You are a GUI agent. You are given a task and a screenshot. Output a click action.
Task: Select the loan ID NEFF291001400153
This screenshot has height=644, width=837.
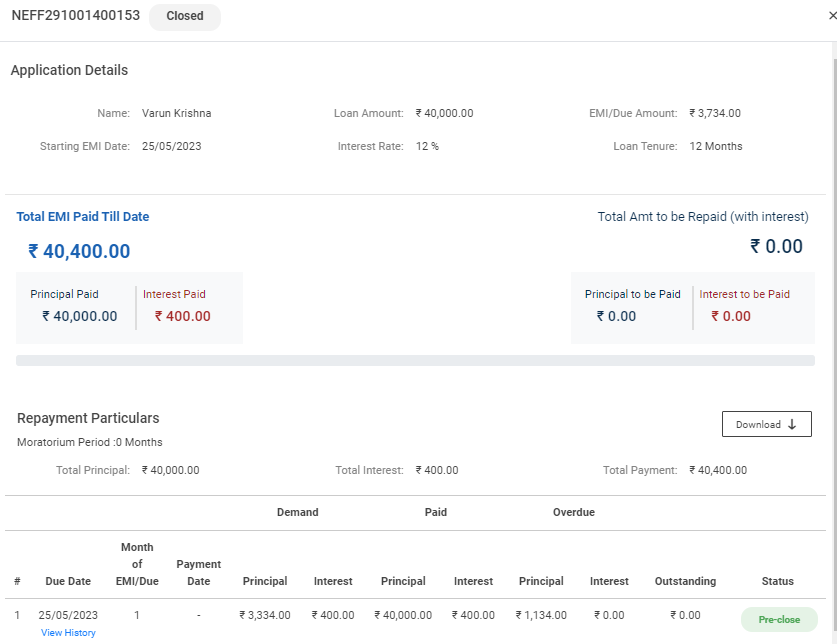(76, 16)
